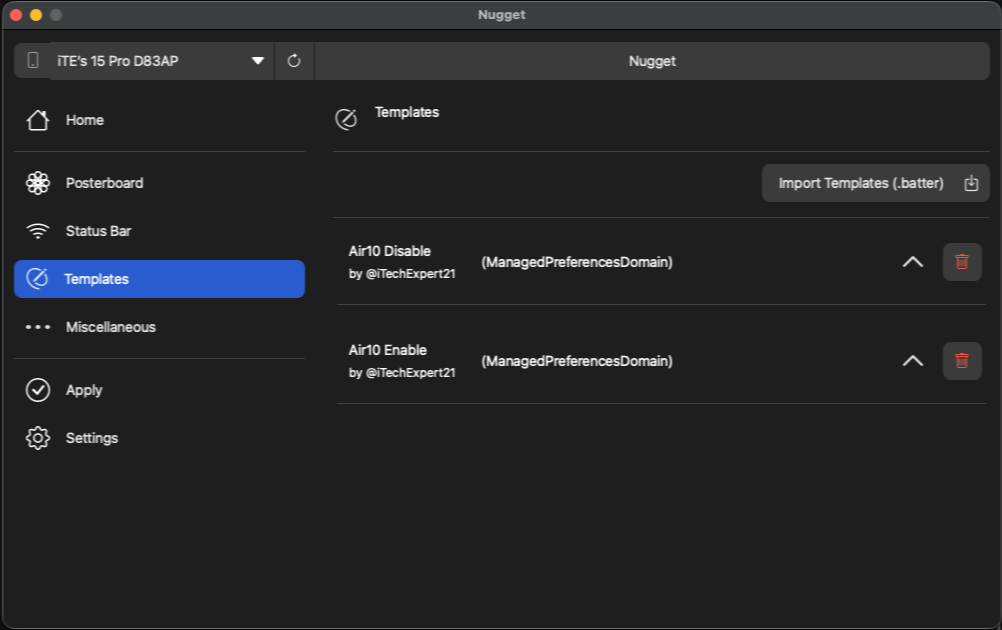Go to the Apply page
This screenshot has height=630, width=1002.
click(159, 390)
